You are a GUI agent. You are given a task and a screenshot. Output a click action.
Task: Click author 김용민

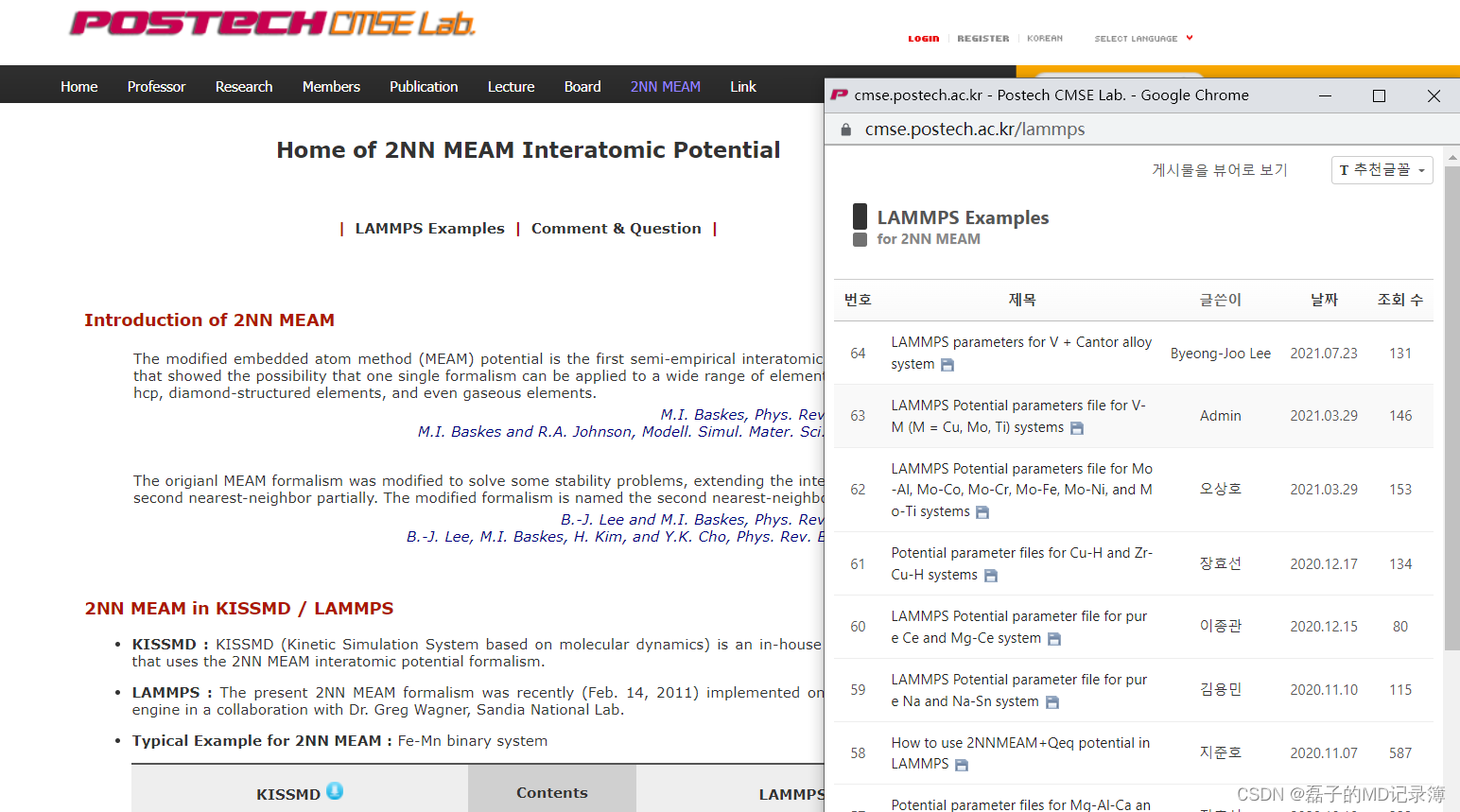[x=1221, y=689]
